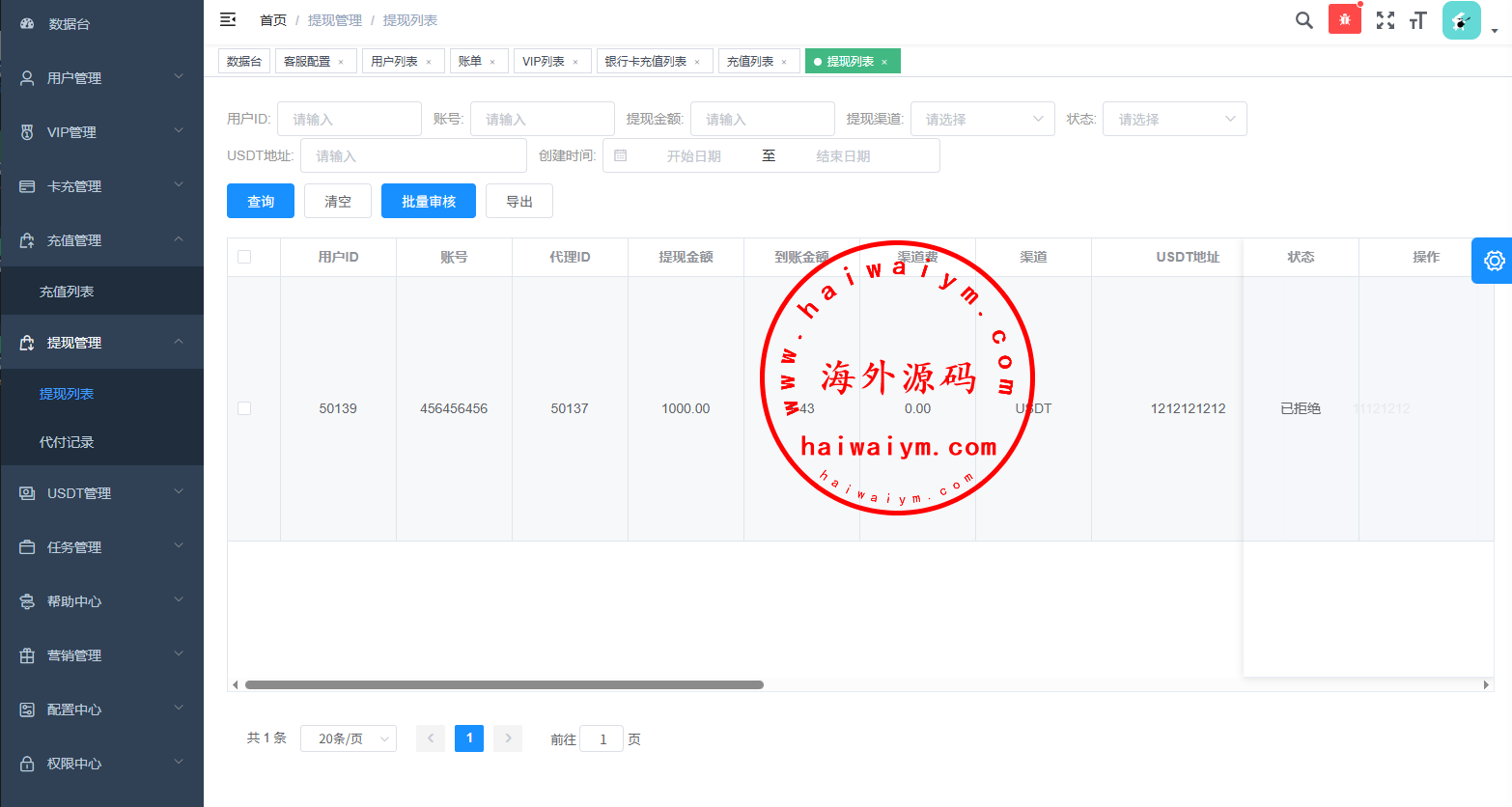The width and height of the screenshot is (1512, 807).
Task: Open 代付记录 in the sidebar
Action: (x=67, y=442)
